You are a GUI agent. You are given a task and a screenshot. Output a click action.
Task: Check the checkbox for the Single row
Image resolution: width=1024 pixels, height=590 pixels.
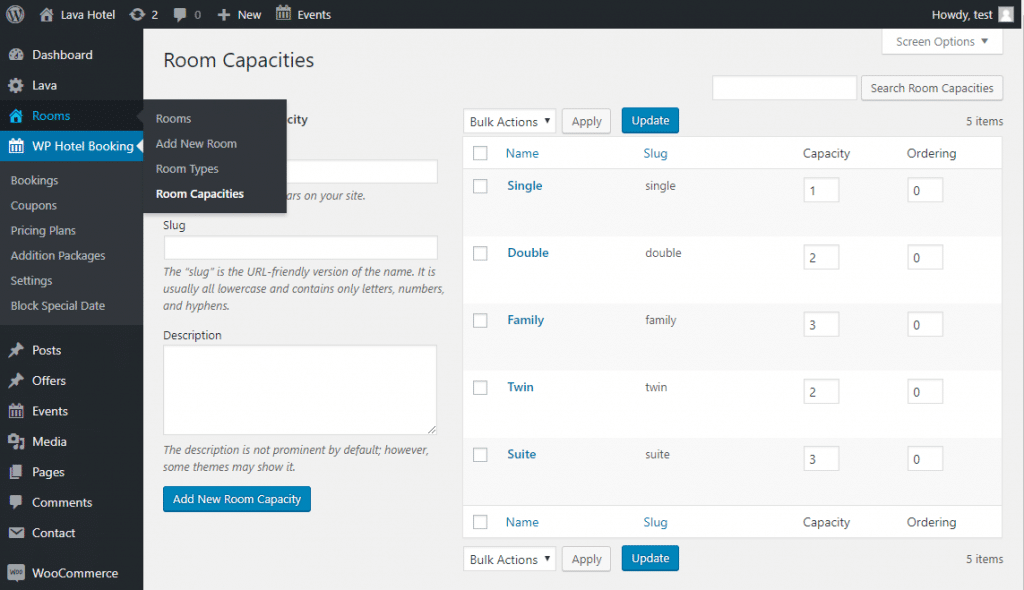coord(480,186)
